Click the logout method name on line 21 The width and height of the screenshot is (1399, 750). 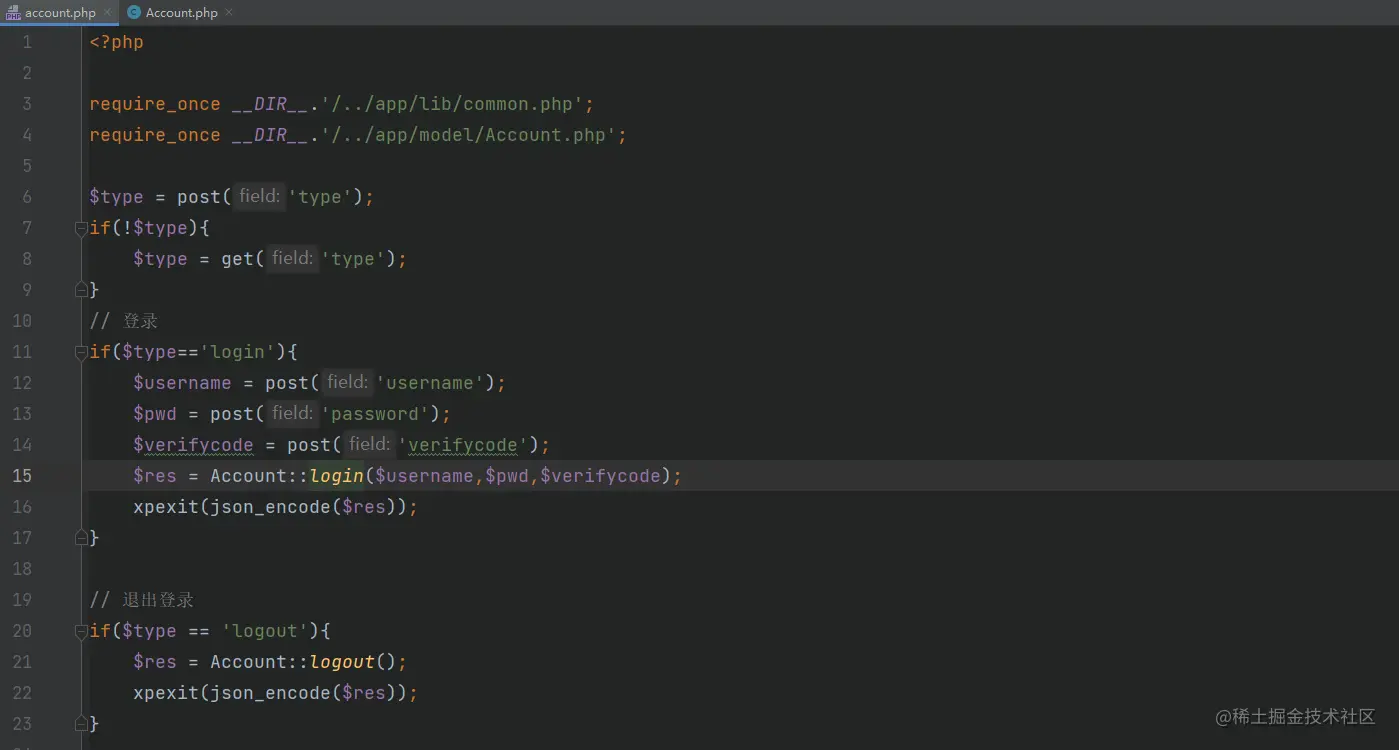click(x=342, y=662)
